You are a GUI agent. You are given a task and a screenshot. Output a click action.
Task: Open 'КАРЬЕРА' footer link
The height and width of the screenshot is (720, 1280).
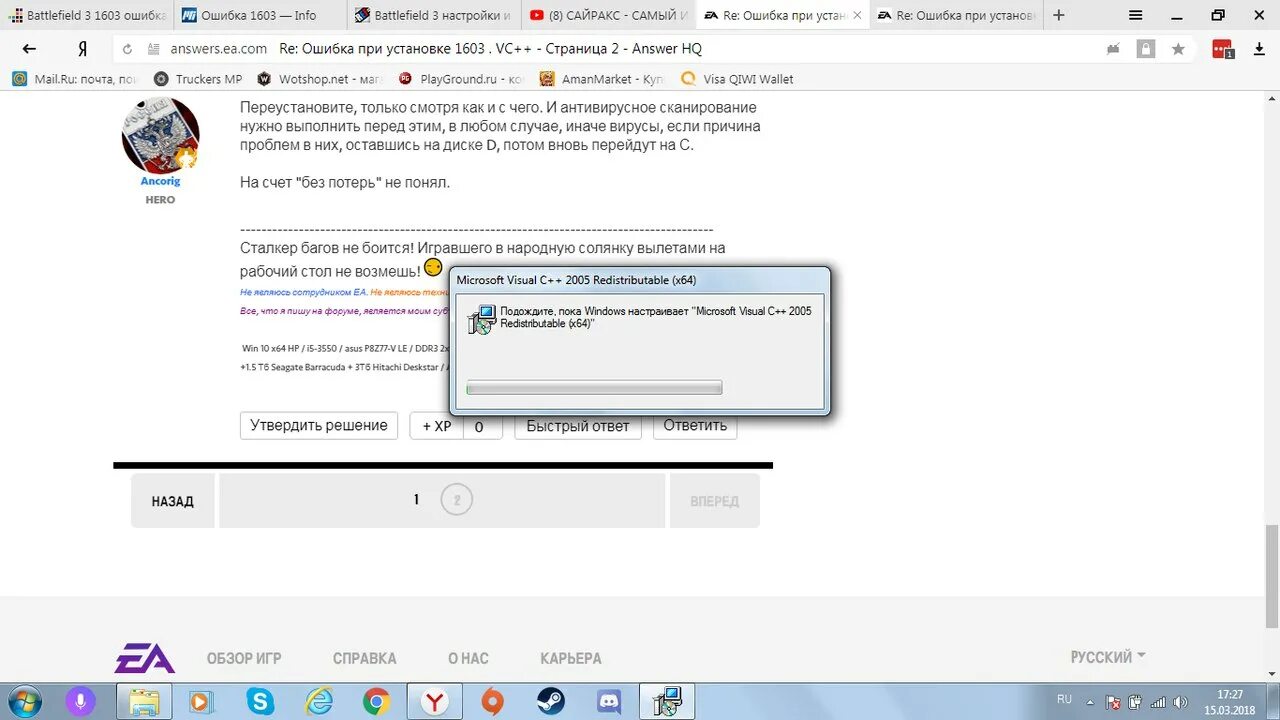[x=571, y=658]
